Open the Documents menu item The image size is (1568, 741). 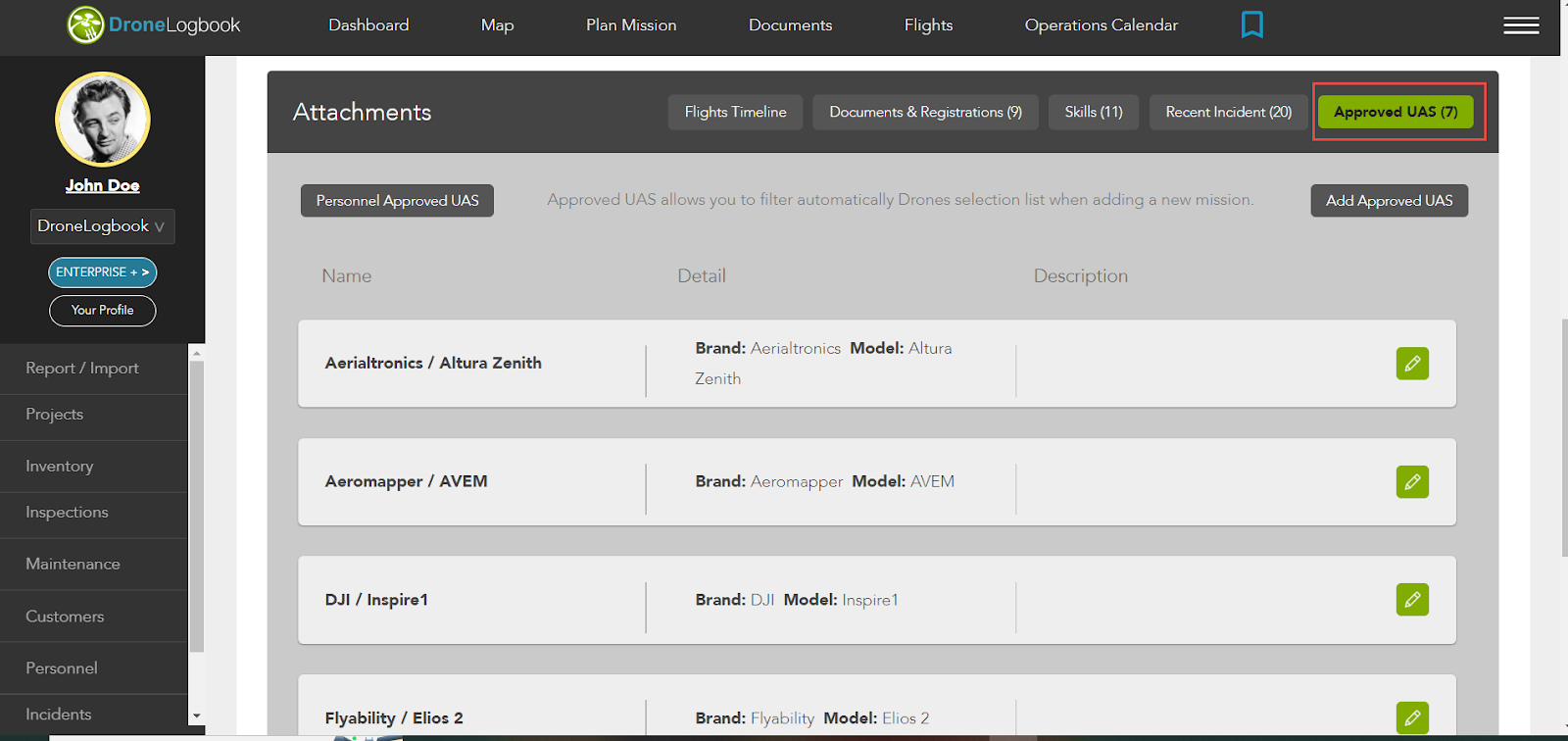(x=790, y=25)
